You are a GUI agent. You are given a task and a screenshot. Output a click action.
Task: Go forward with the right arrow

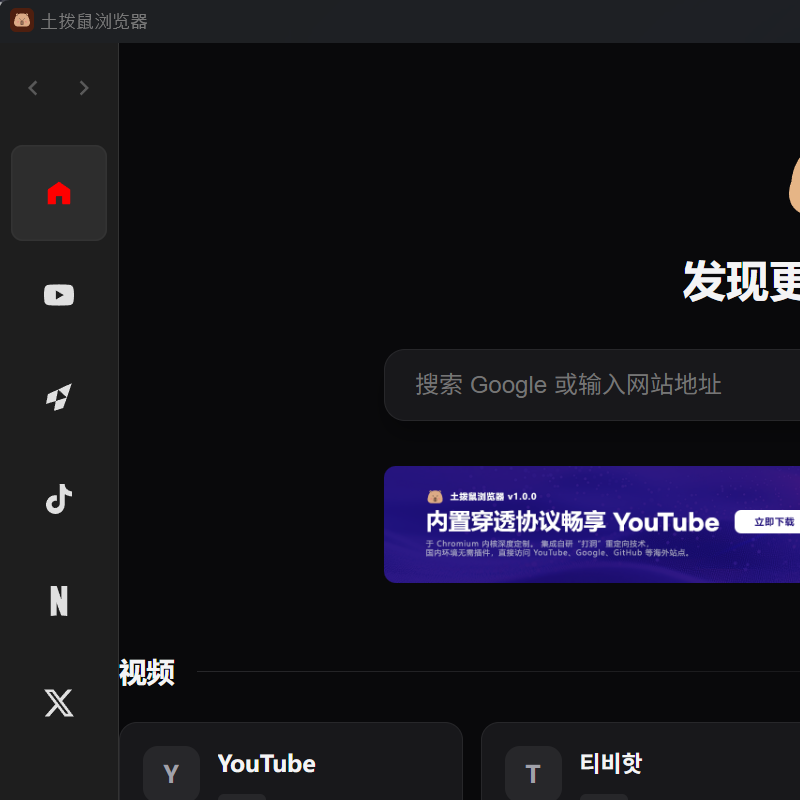[84, 88]
